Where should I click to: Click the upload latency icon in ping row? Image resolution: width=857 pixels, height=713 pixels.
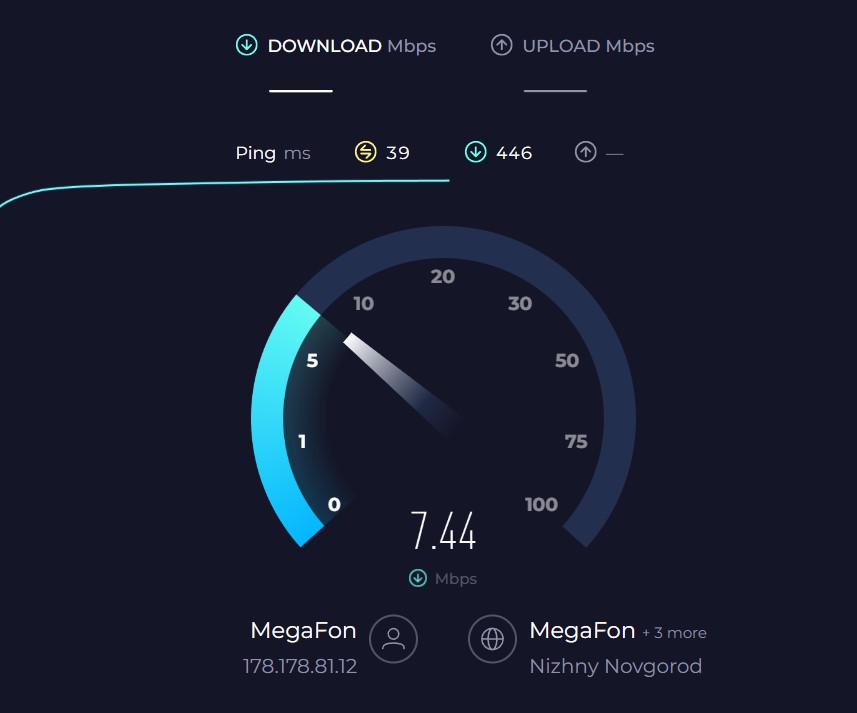coord(585,152)
